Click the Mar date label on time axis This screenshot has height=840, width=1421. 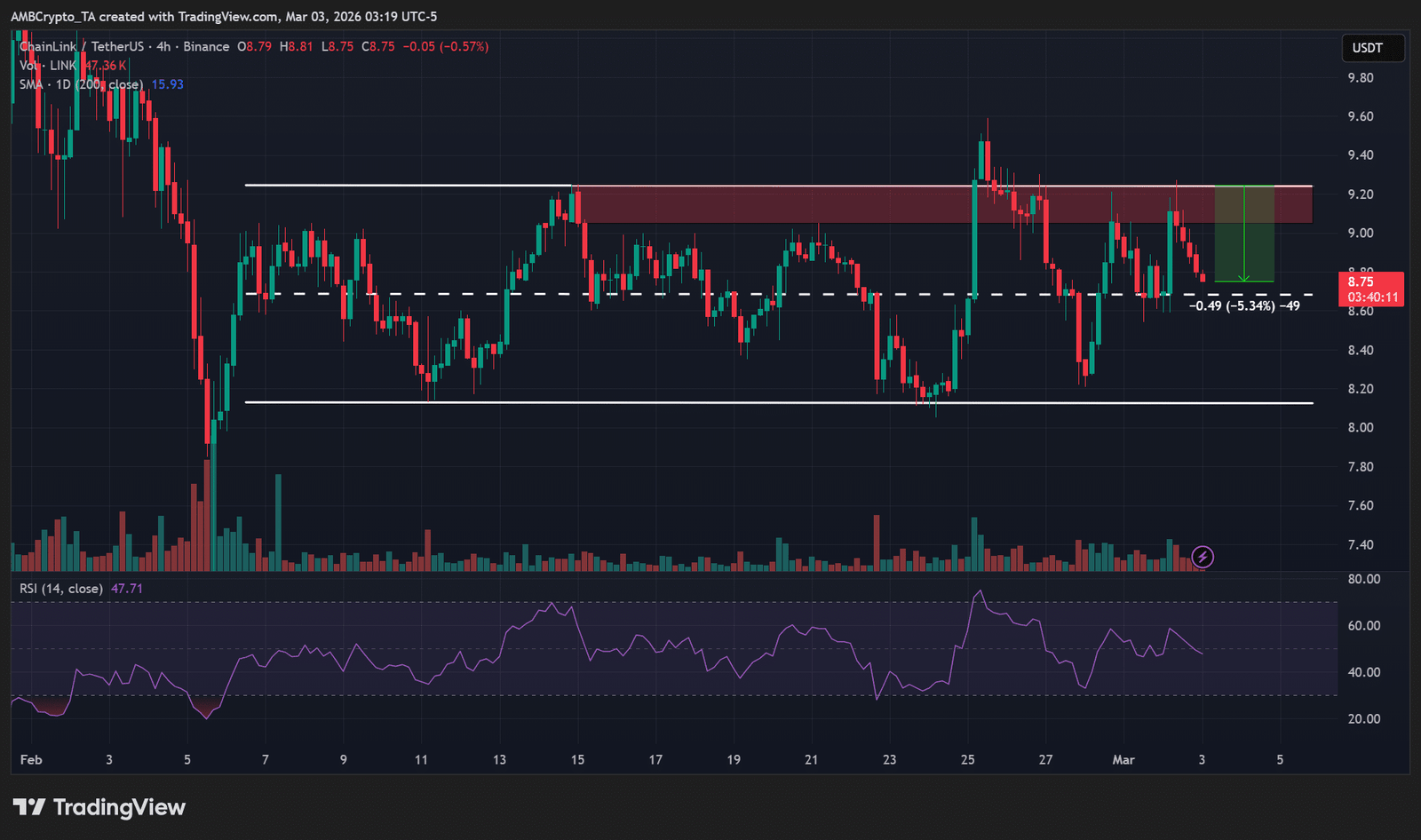[x=1123, y=760]
